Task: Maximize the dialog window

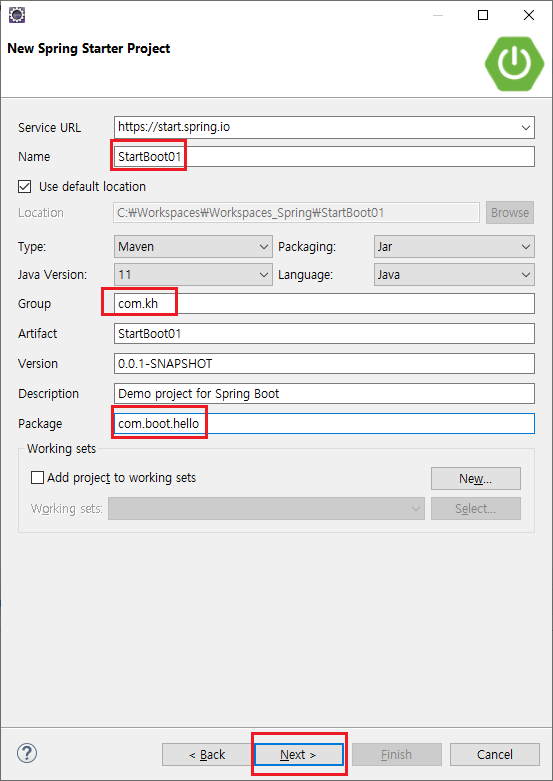Action: [483, 15]
